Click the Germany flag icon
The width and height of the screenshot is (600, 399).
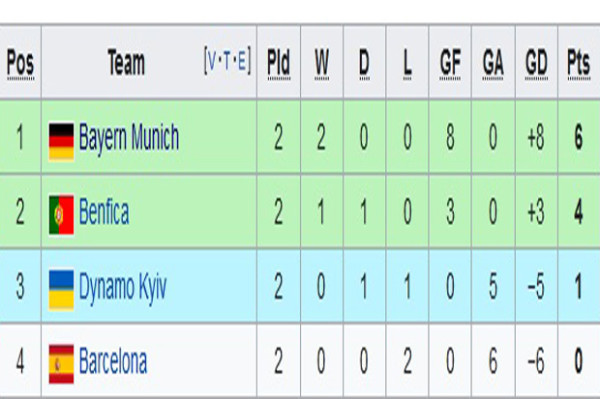[x=61, y=142]
